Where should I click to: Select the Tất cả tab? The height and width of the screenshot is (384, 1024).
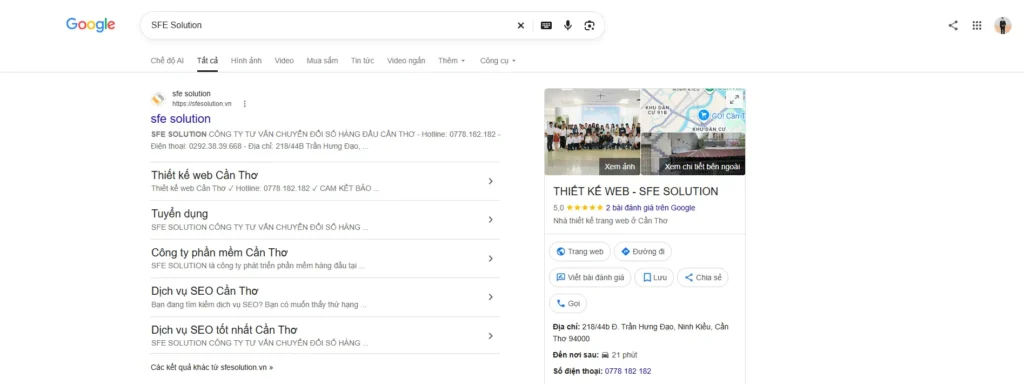208,61
